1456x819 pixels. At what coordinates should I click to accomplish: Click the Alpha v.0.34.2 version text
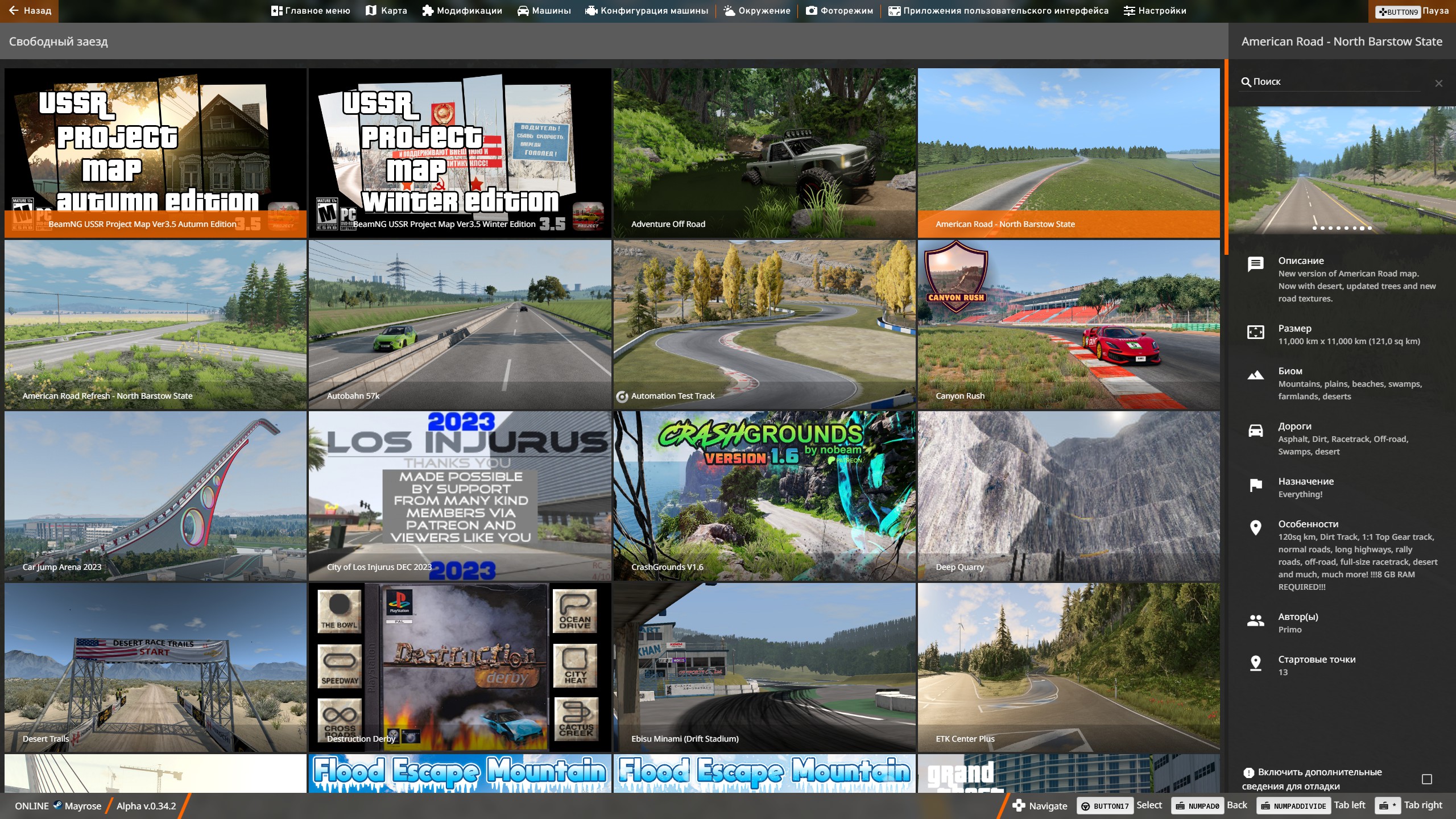pyautogui.click(x=146, y=806)
